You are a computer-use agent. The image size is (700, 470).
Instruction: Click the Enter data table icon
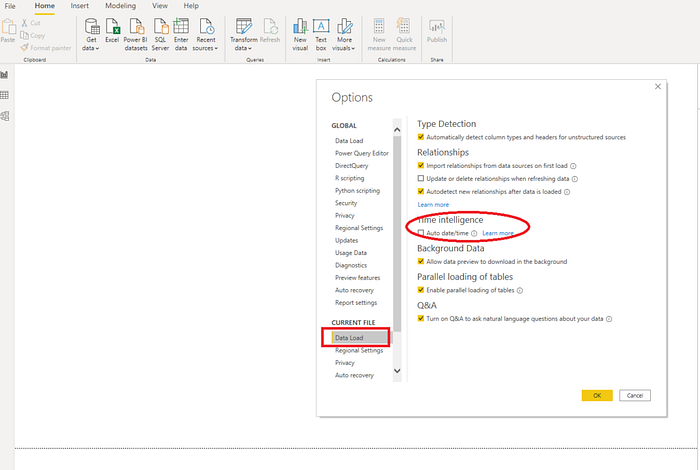tap(181, 27)
